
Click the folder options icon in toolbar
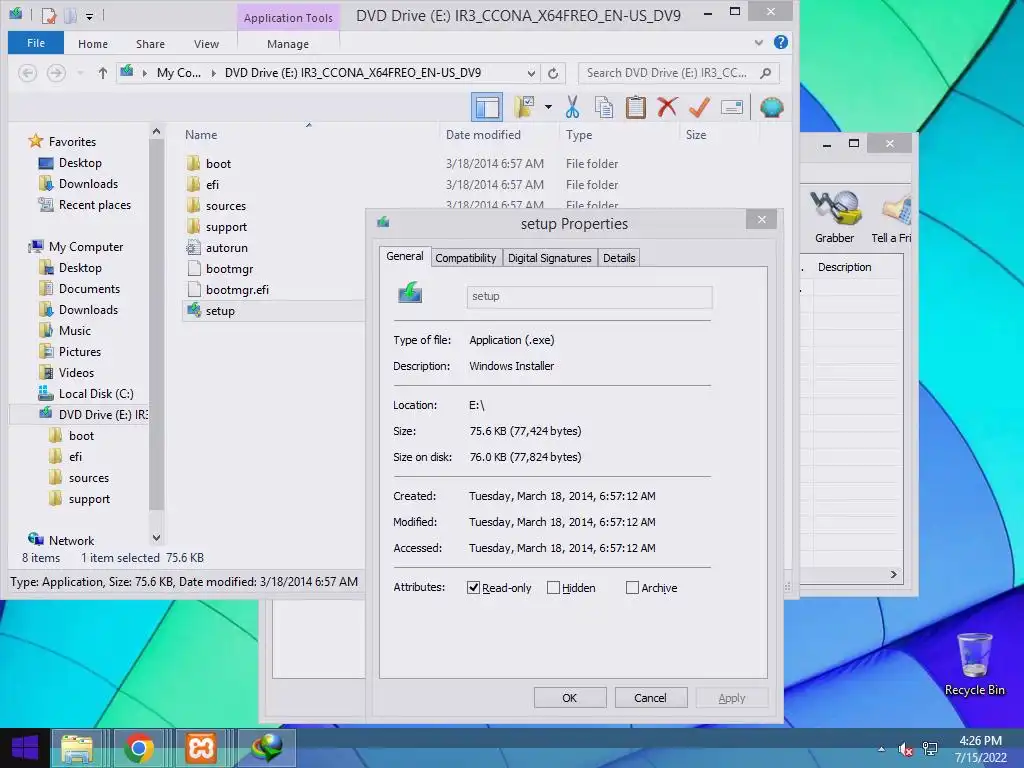pyautogui.click(x=524, y=107)
